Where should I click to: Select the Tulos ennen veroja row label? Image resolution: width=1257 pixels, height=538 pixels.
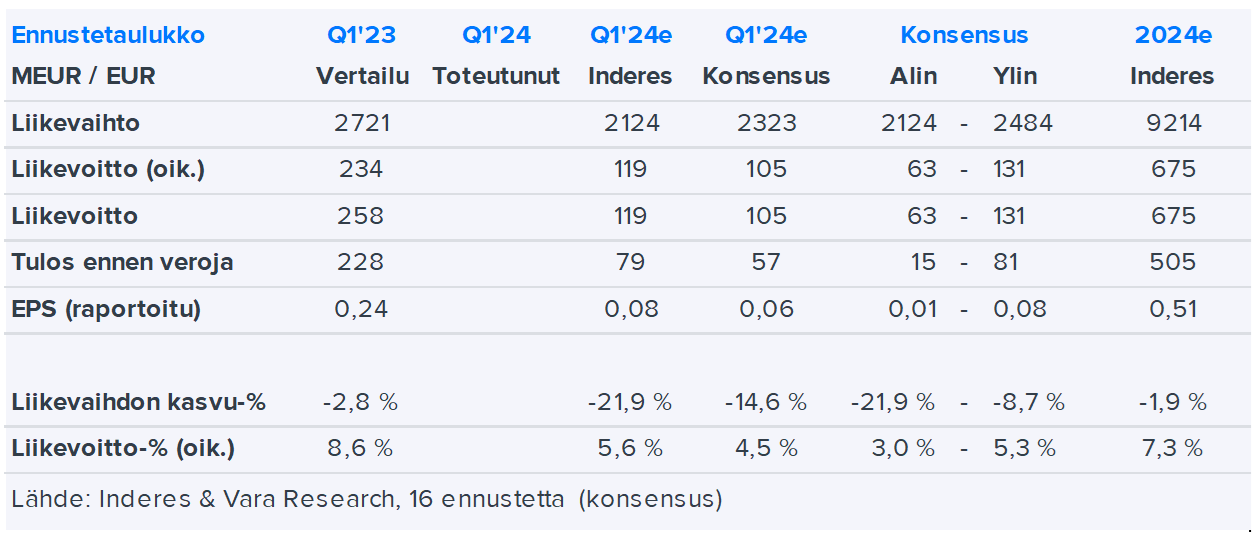[x=122, y=262]
